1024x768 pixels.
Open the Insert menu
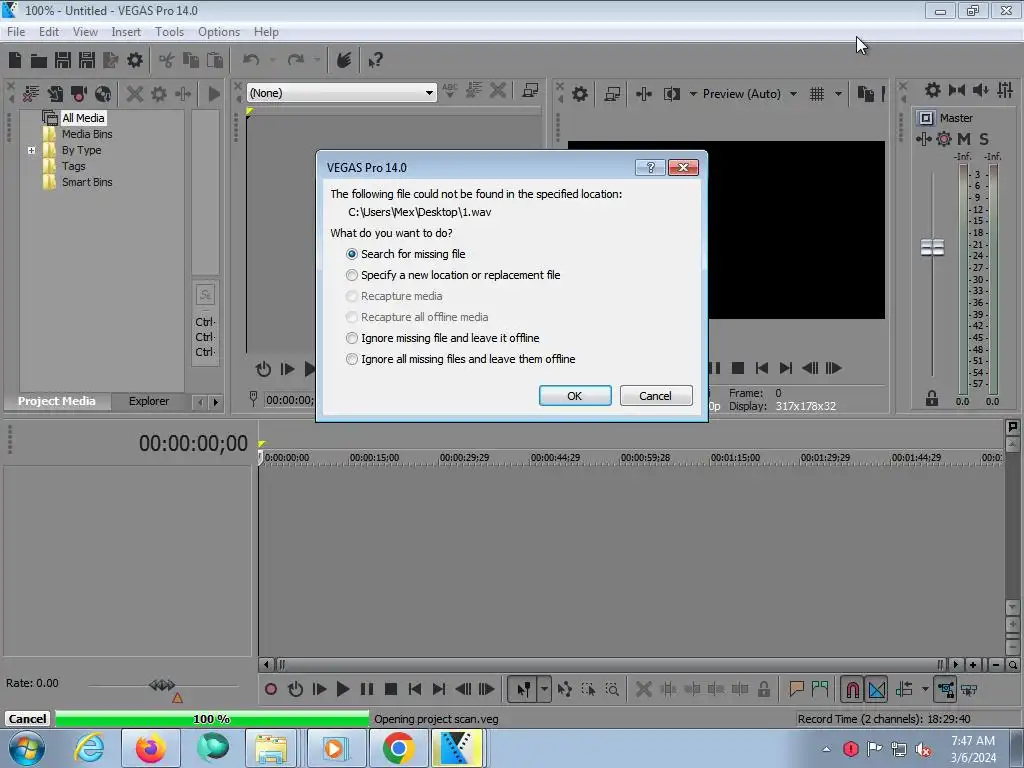pos(126,32)
